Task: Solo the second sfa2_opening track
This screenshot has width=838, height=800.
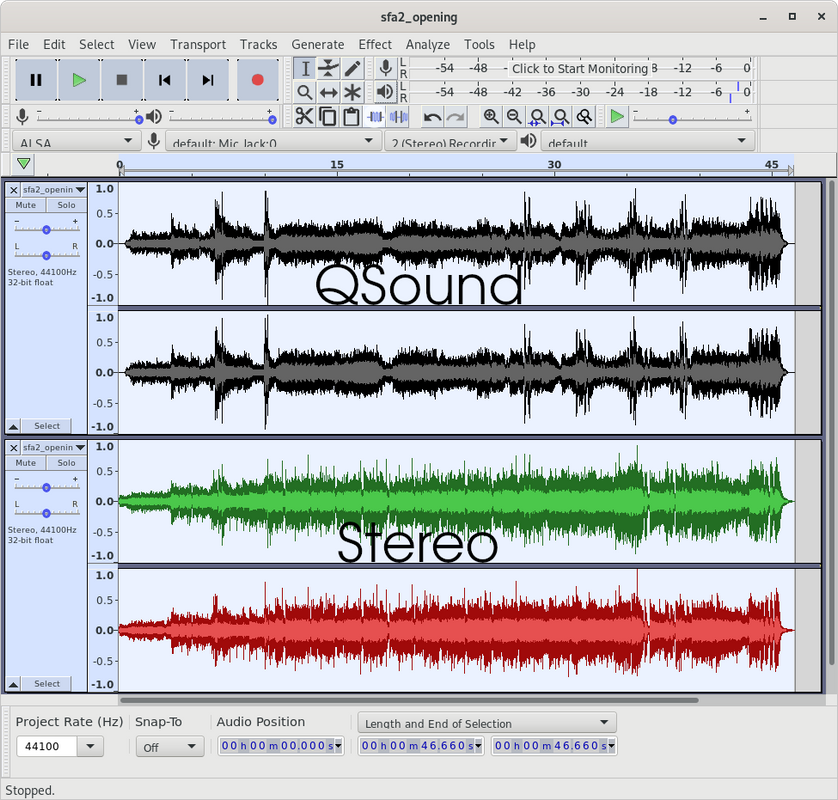Action: 66,463
